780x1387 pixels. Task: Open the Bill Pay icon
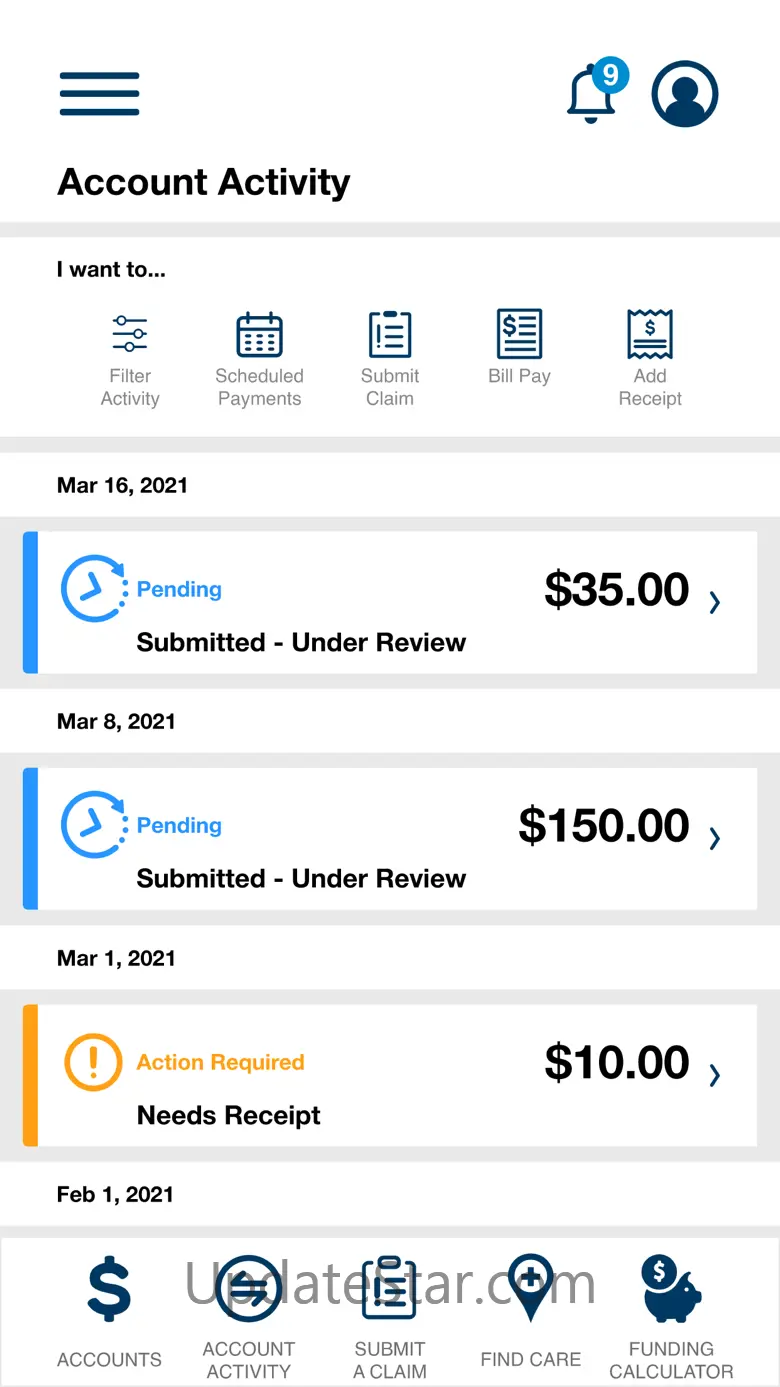pyautogui.click(x=520, y=335)
